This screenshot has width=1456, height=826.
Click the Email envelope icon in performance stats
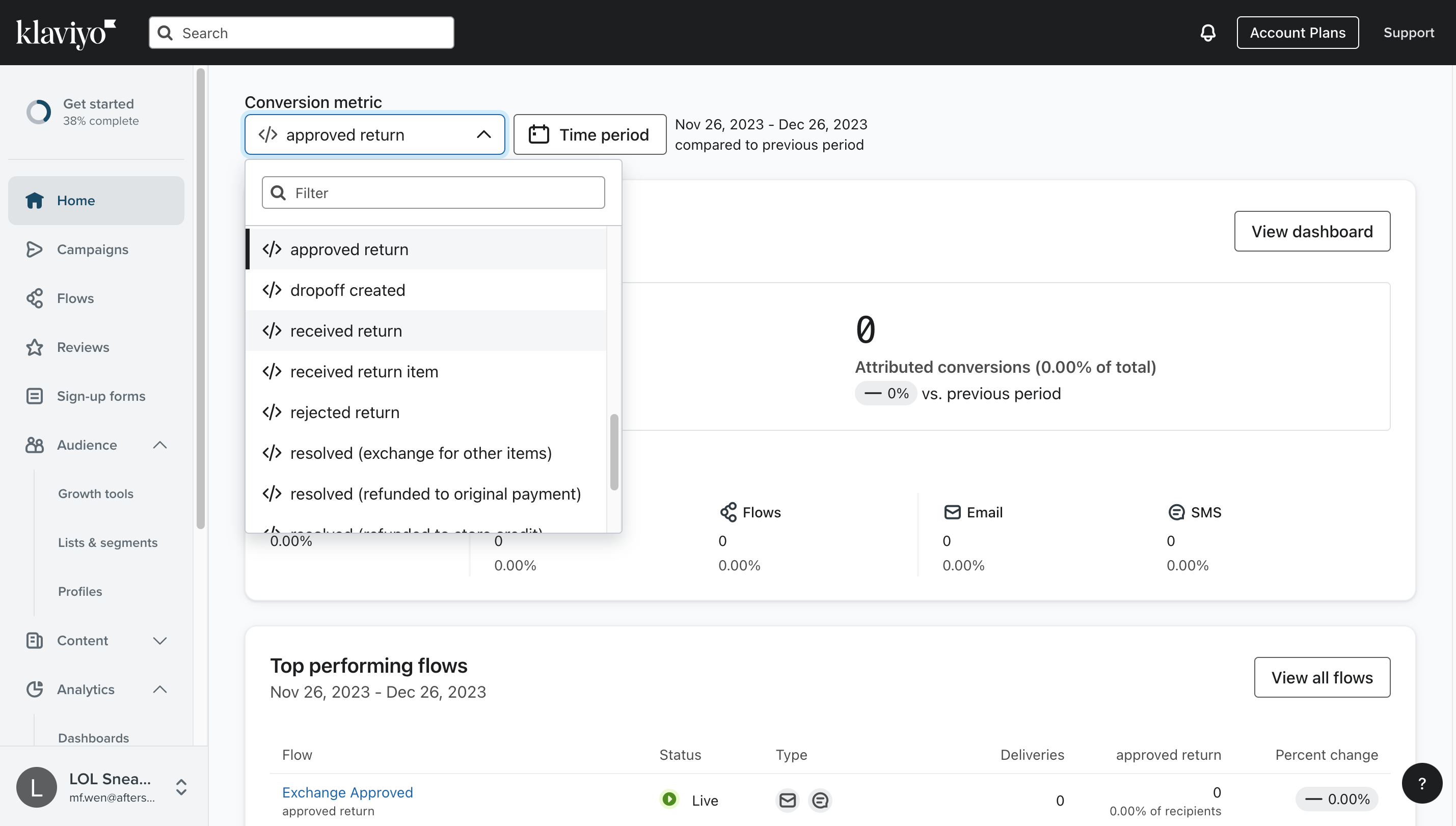[x=953, y=512]
